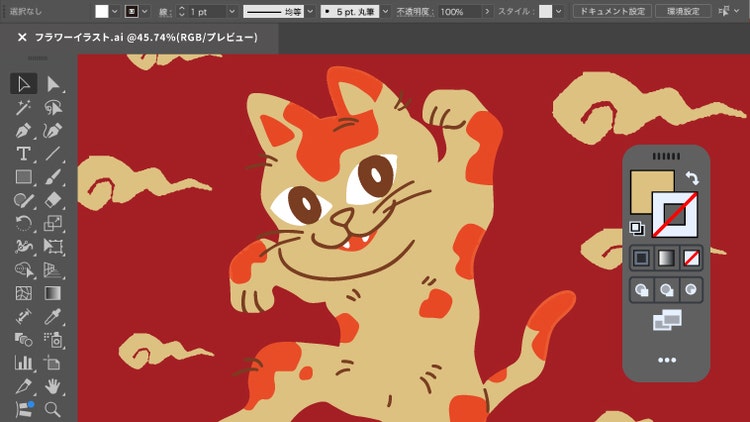
Task: Select the Slice tool
Action: (x=23, y=386)
